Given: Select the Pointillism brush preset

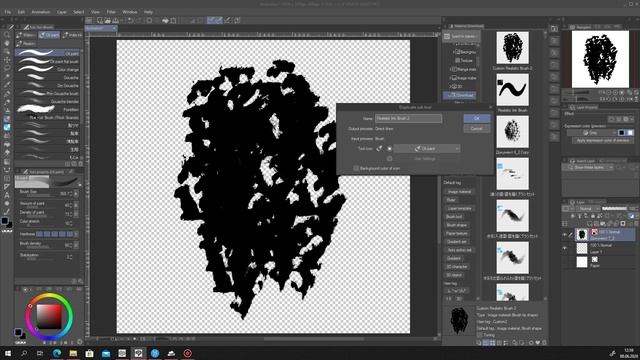Looking at the screenshot, I should (x=47, y=109).
